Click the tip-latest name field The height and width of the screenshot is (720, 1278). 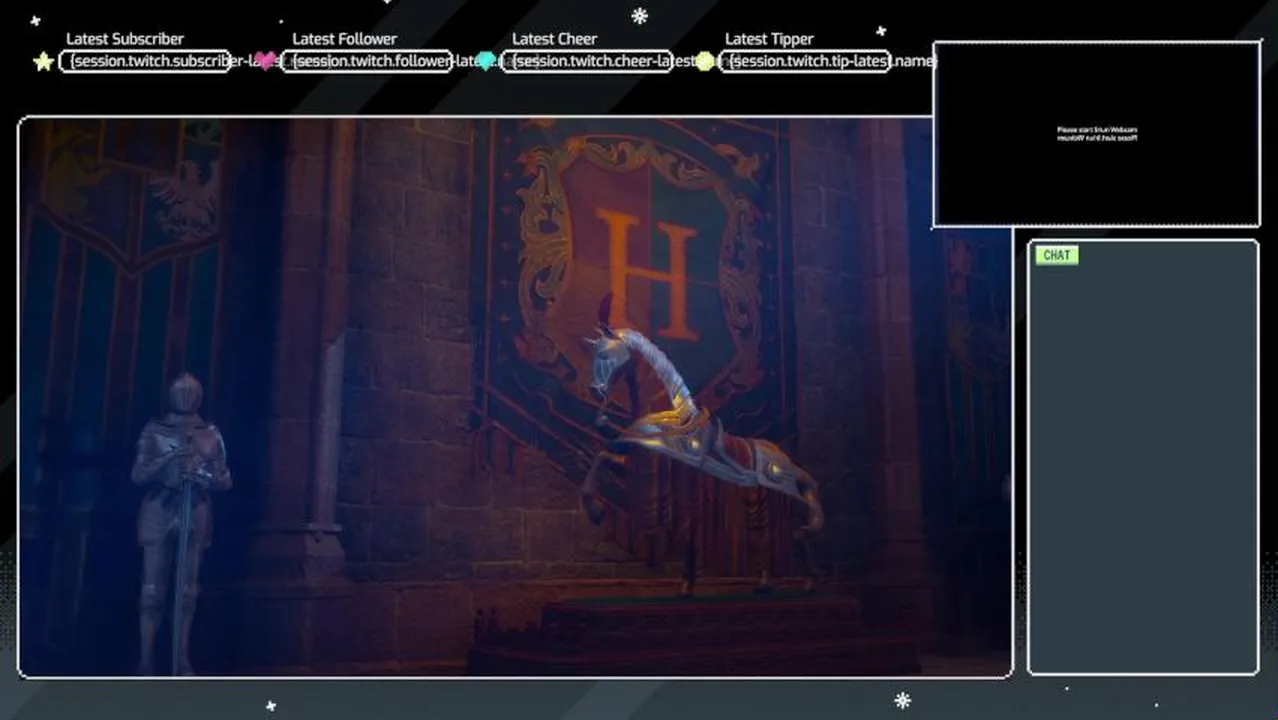805,62
